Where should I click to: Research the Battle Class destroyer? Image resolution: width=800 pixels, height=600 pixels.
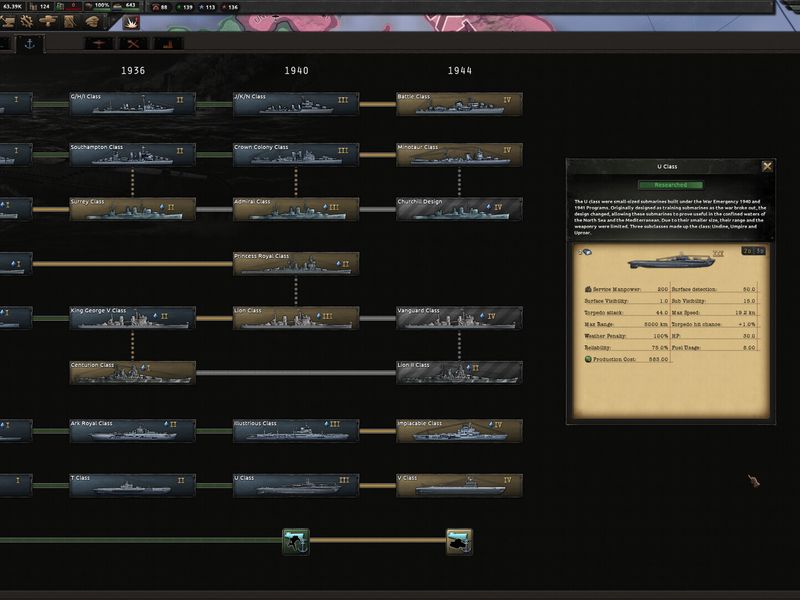459,104
